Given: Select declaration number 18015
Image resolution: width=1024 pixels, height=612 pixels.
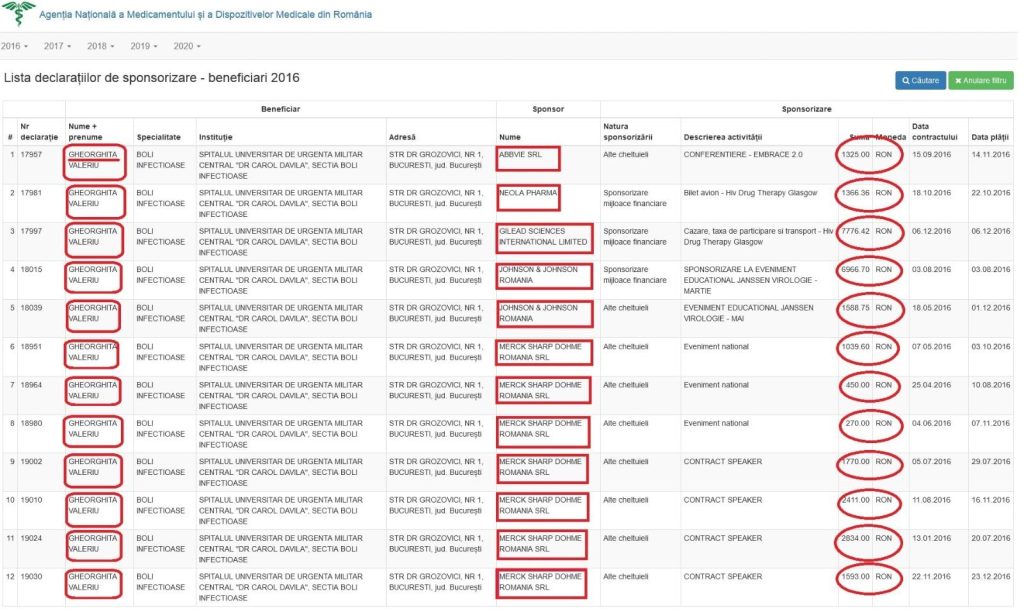Looking at the screenshot, I should 31,270.
